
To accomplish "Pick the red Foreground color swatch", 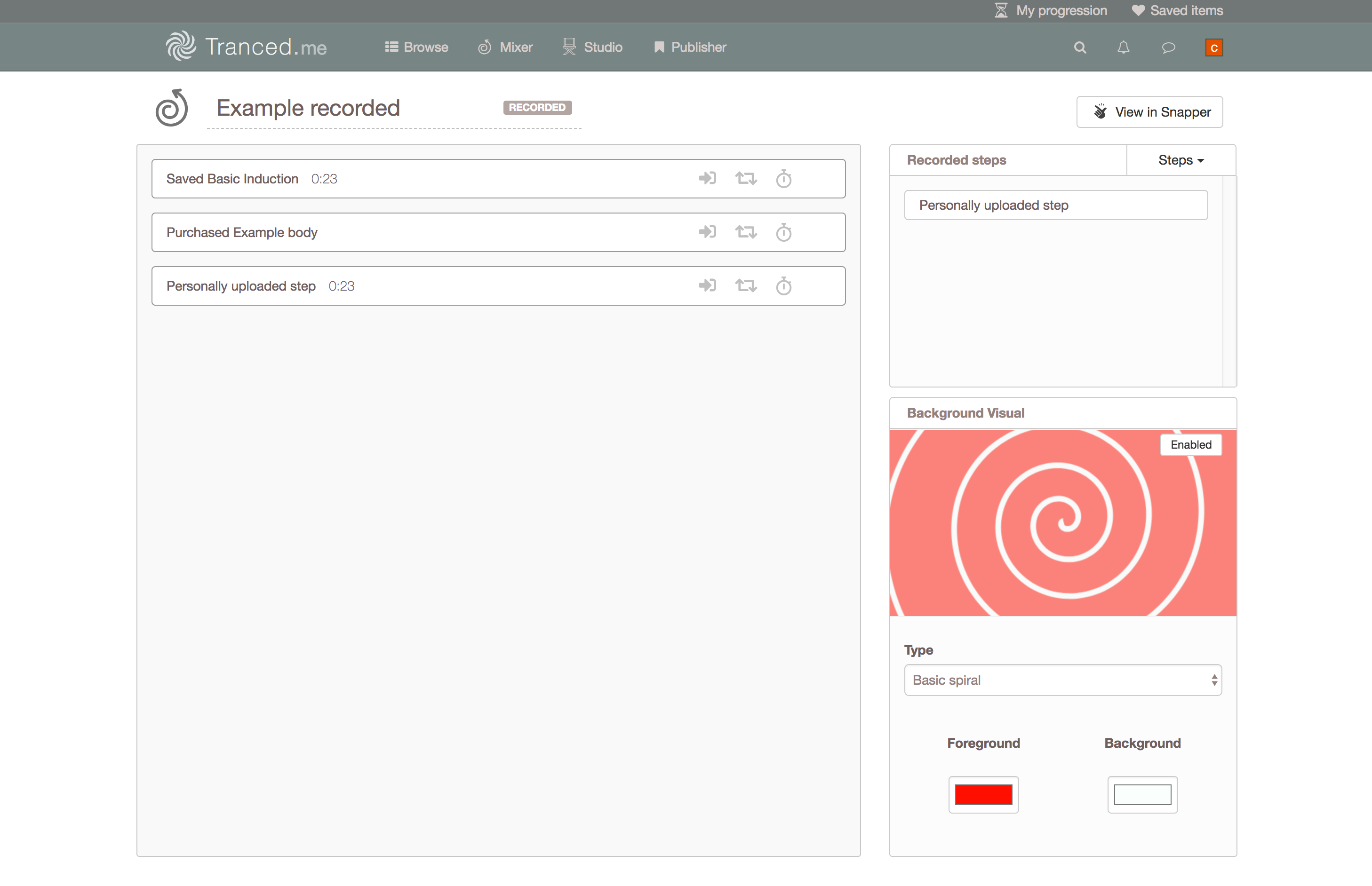I will click(x=983, y=794).
